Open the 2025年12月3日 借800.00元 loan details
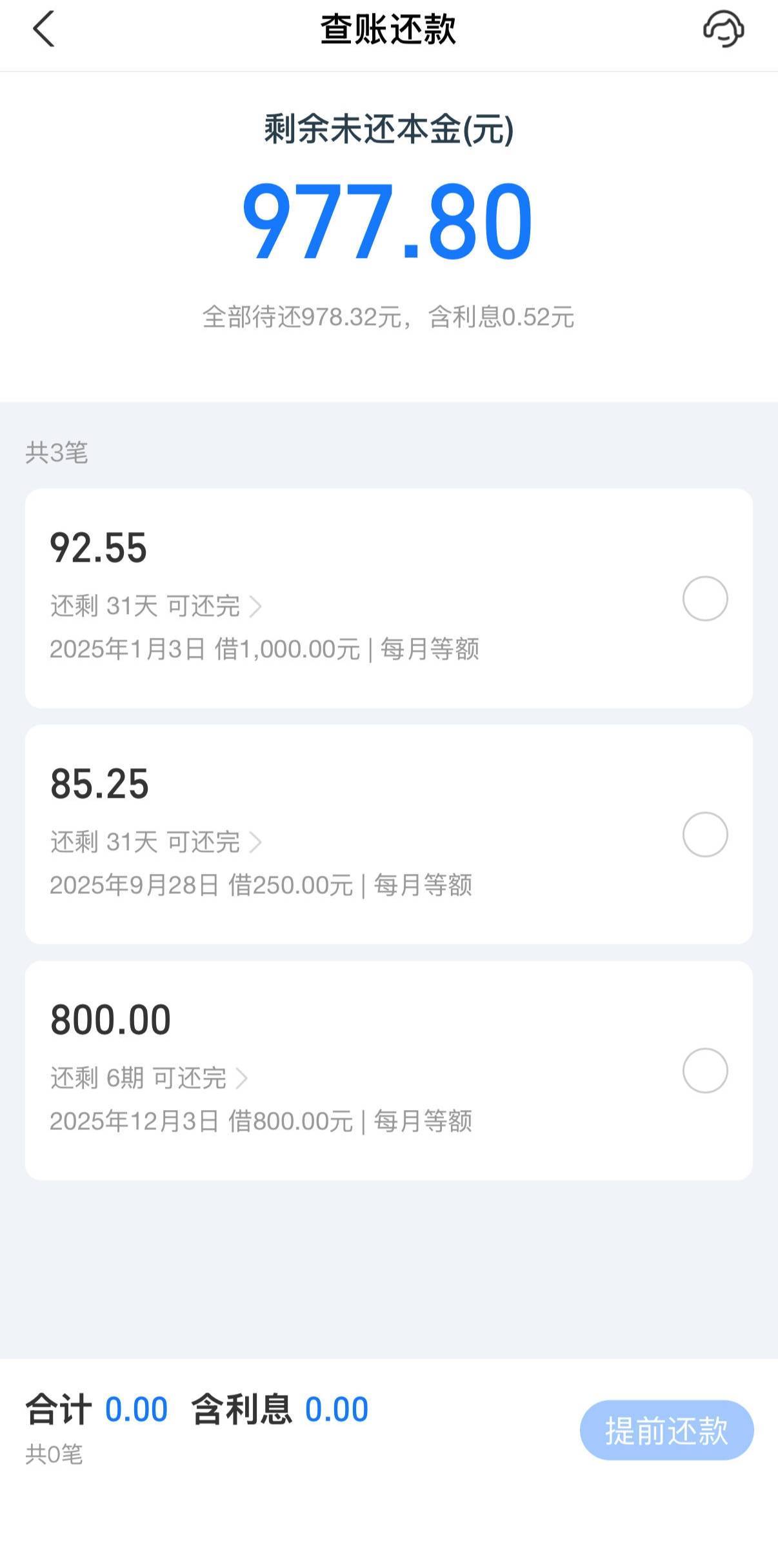The width and height of the screenshot is (778, 1568). [261, 1121]
